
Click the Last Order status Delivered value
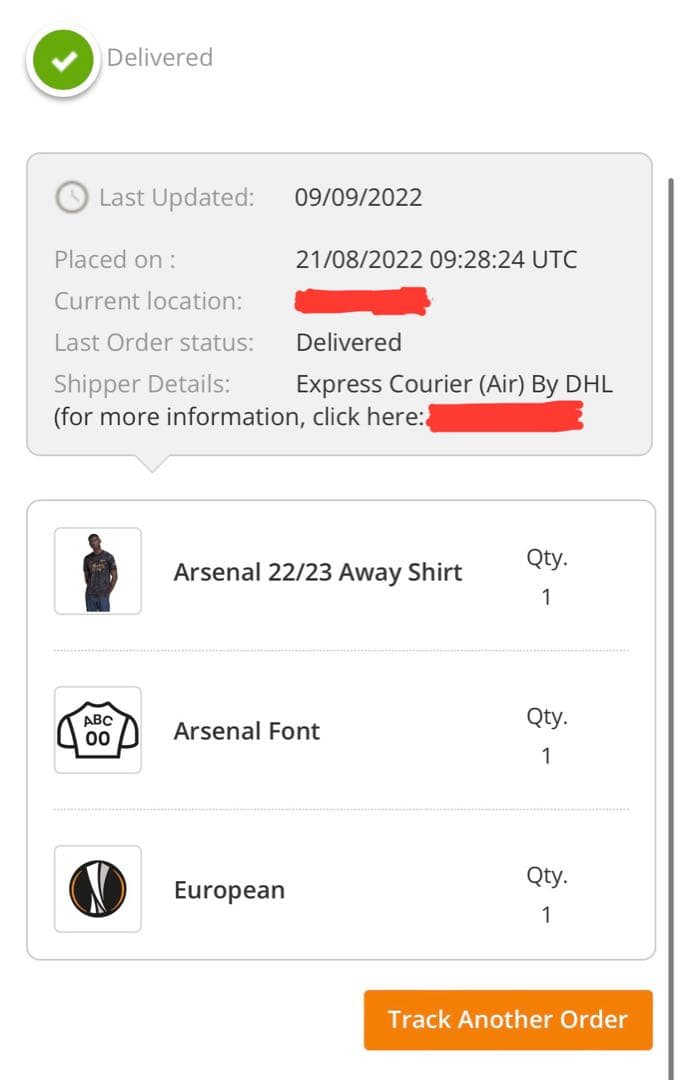349,342
